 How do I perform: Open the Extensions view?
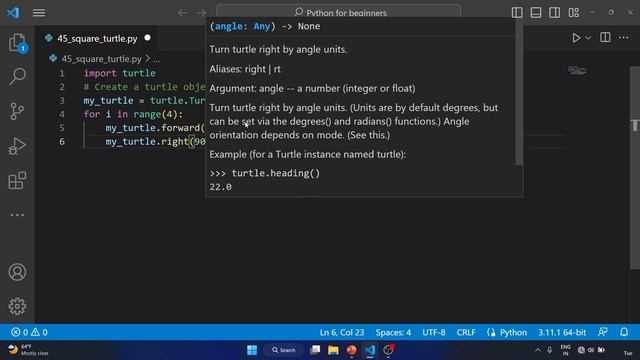pyautogui.click(x=17, y=180)
